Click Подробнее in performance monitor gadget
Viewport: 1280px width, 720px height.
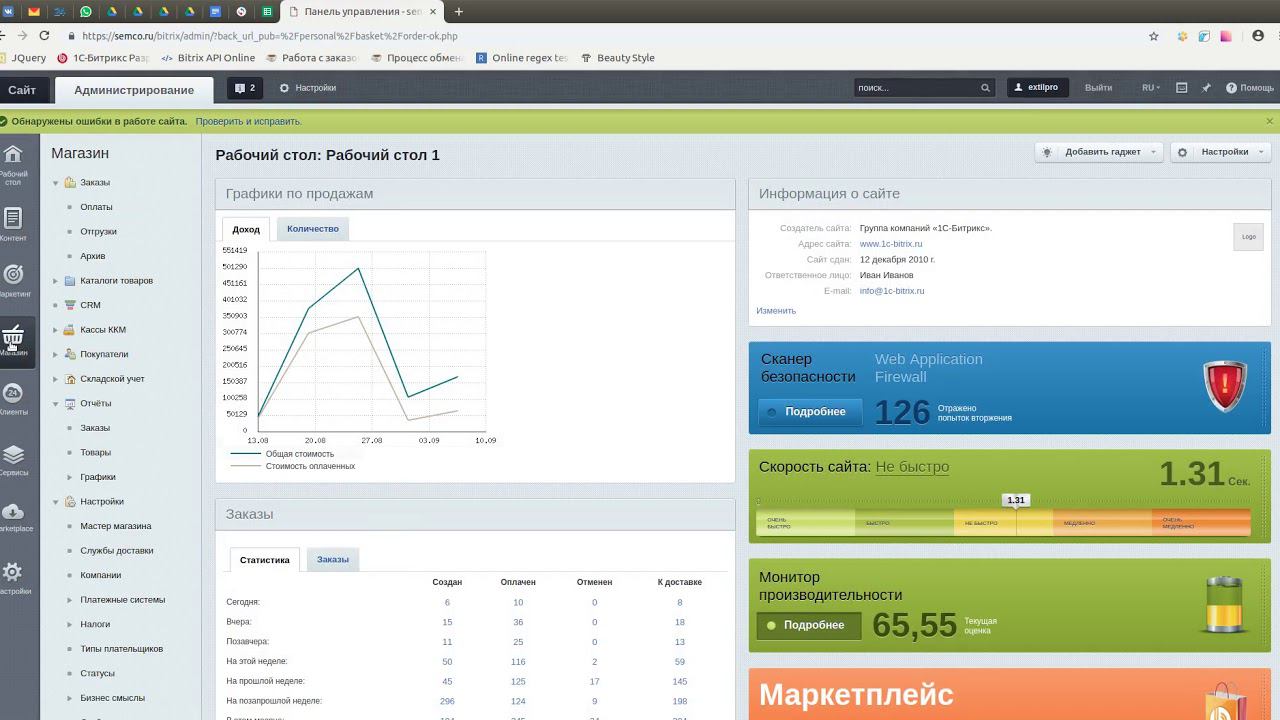(809, 625)
